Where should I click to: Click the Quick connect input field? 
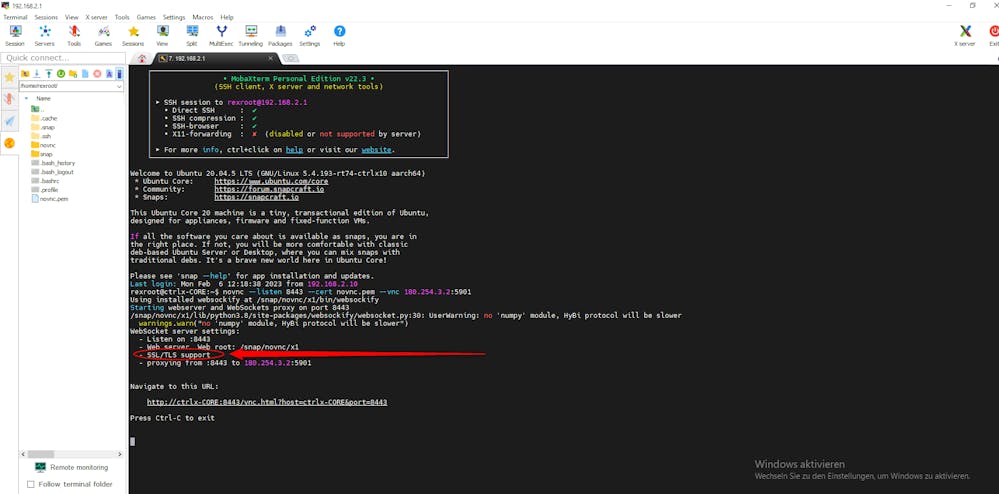tap(63, 58)
